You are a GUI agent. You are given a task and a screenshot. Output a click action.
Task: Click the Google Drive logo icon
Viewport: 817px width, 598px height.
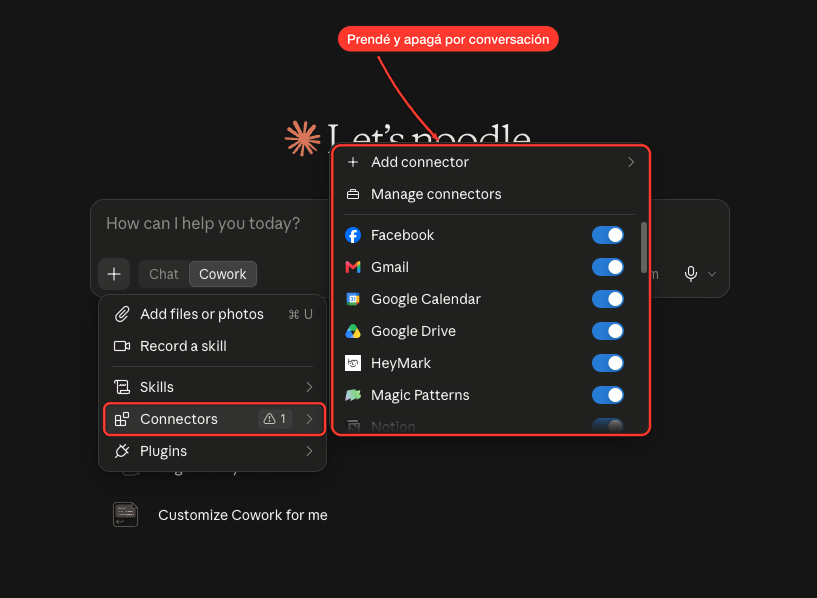coord(353,331)
